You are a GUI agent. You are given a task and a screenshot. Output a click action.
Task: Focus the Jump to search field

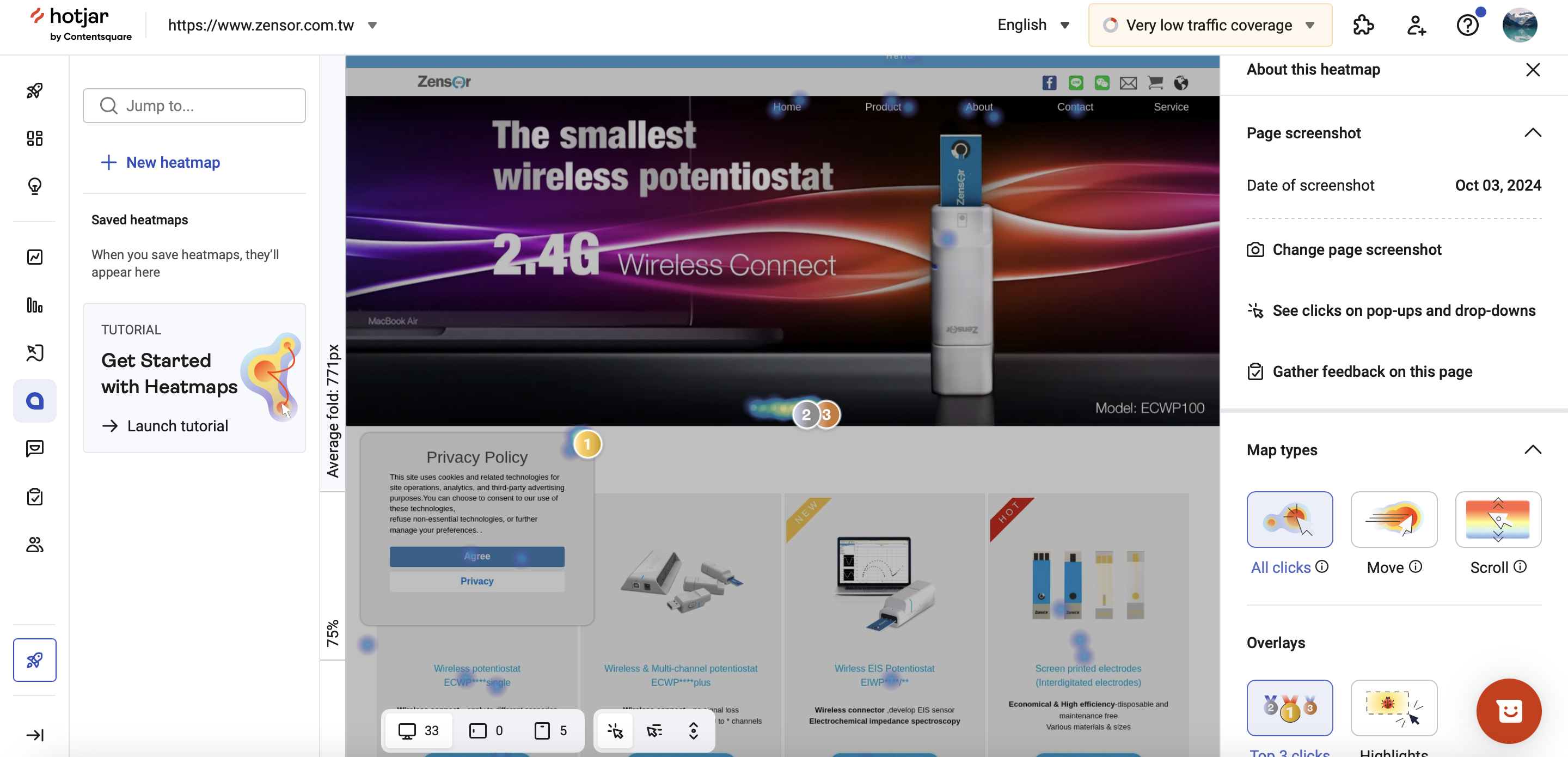194,105
